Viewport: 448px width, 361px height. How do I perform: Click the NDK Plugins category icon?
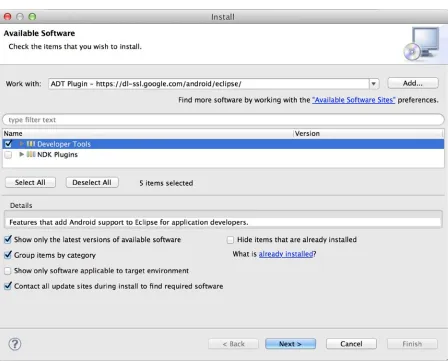click(31, 154)
